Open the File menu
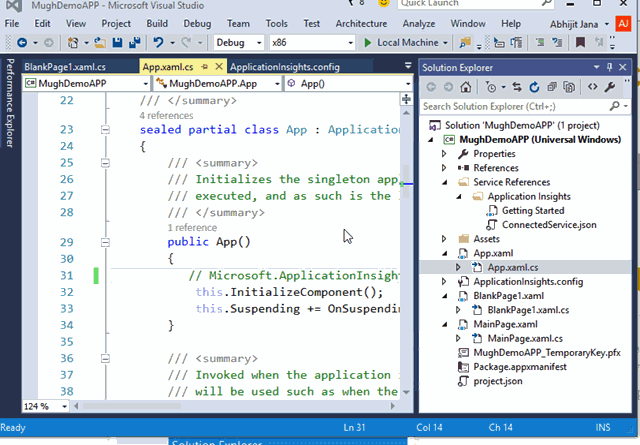 12,24
